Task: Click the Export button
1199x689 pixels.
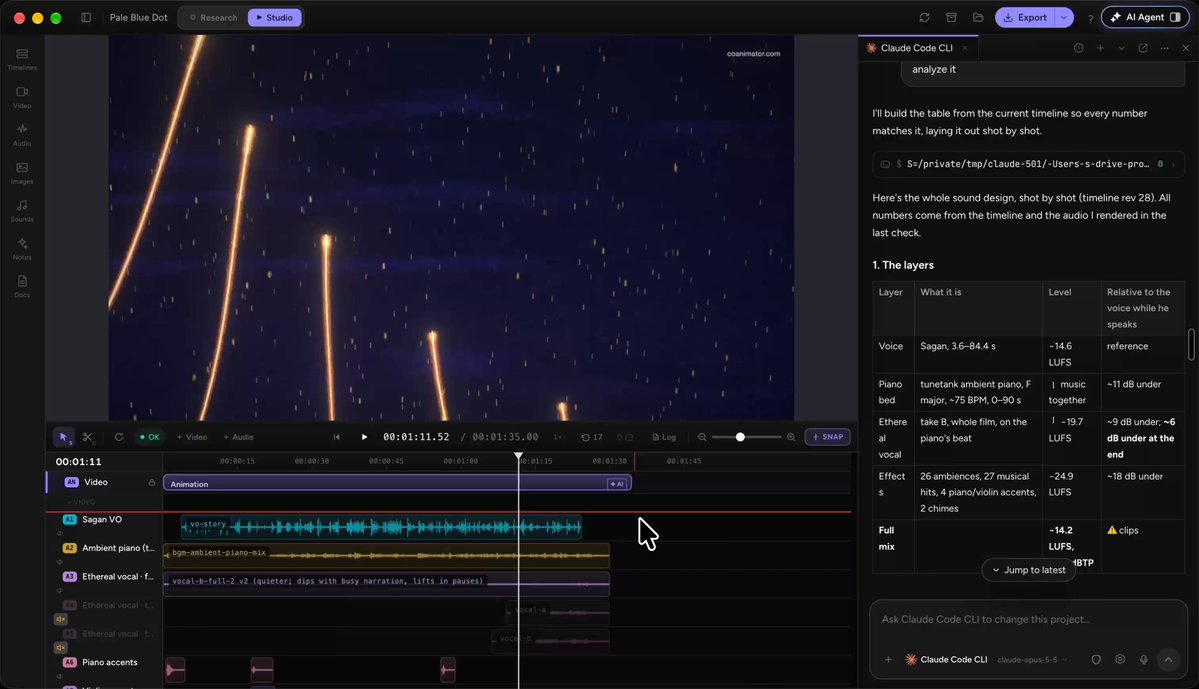Action: point(1025,18)
